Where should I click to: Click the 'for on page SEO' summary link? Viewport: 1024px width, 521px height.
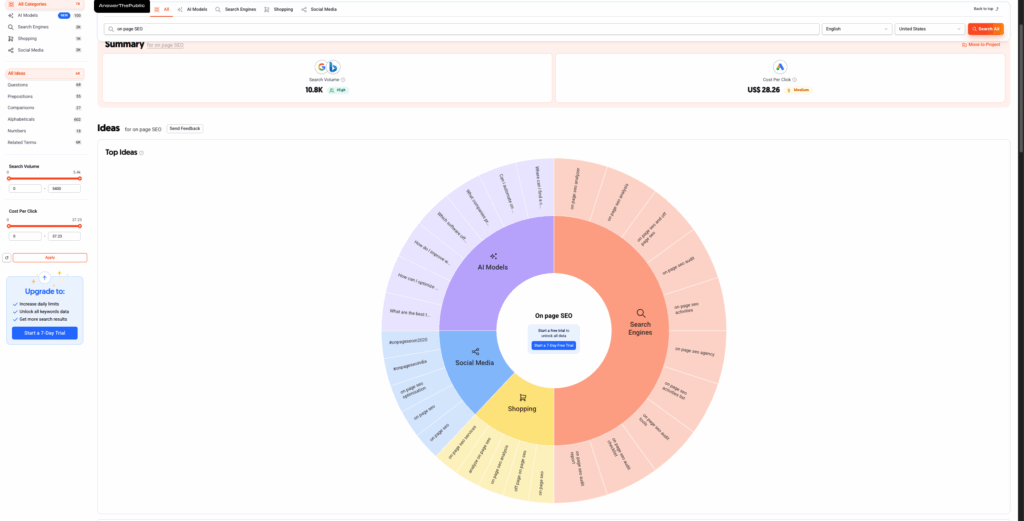(x=165, y=45)
